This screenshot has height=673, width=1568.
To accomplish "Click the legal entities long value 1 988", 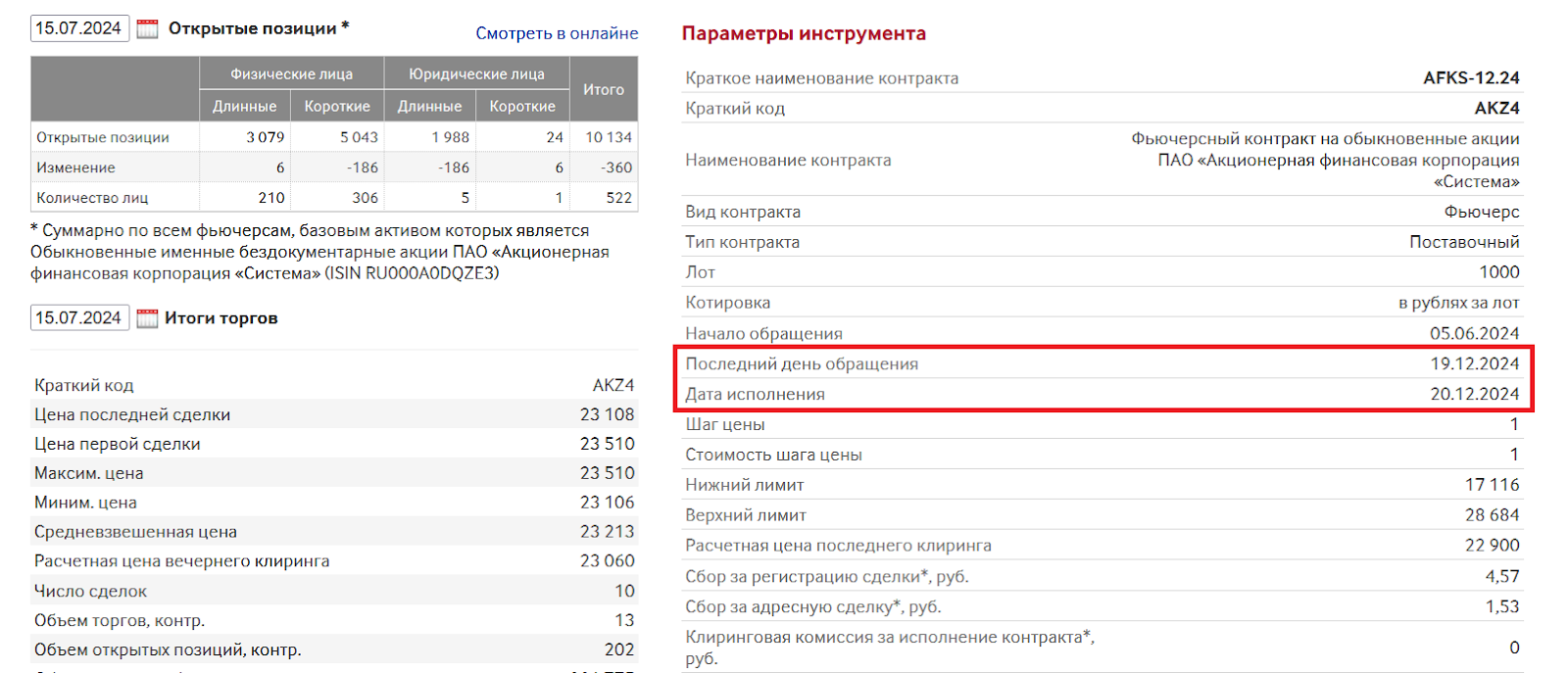I will tap(451, 137).
